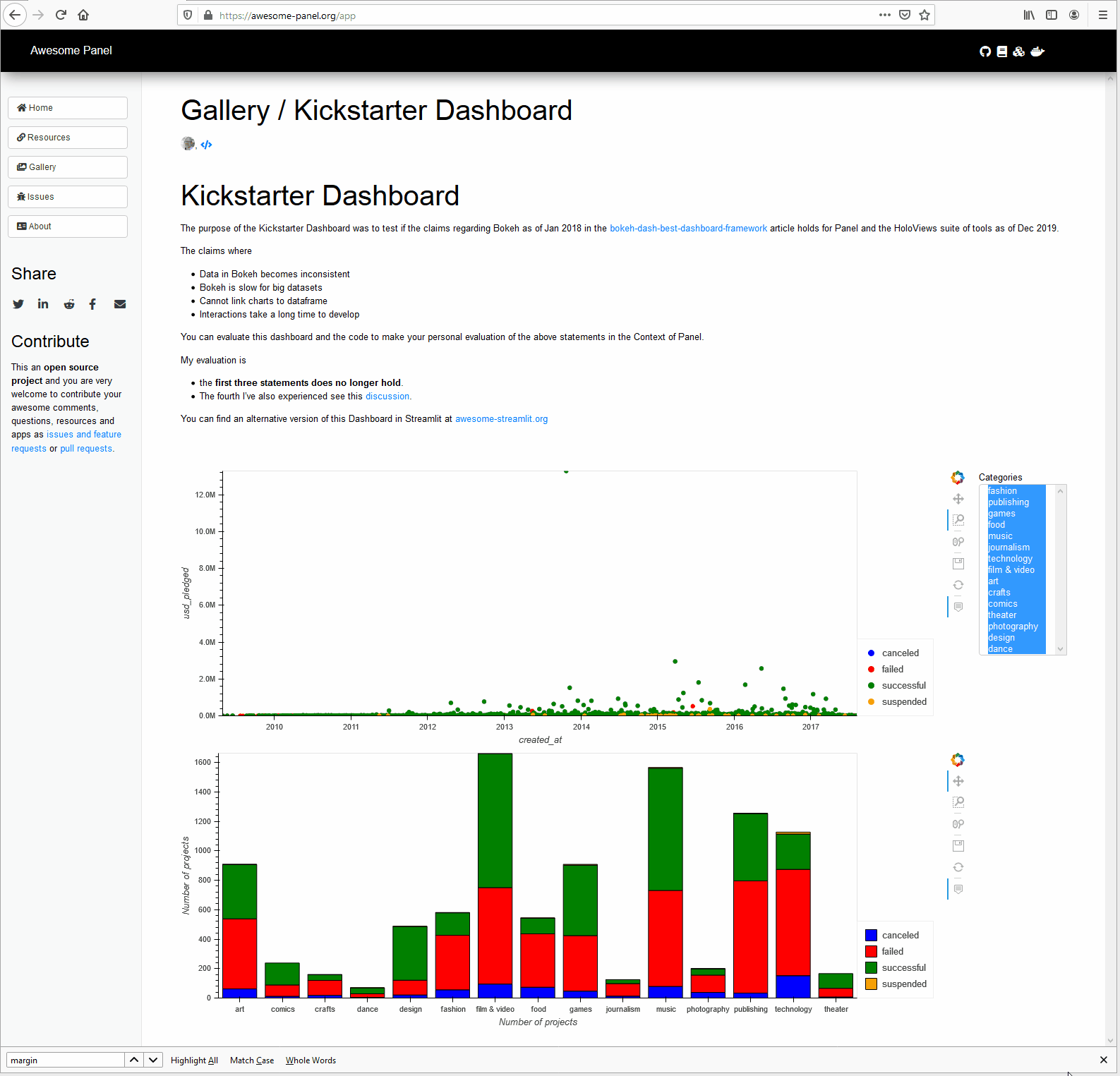
Task: Go to the next find result arrow
Action: point(153,1060)
